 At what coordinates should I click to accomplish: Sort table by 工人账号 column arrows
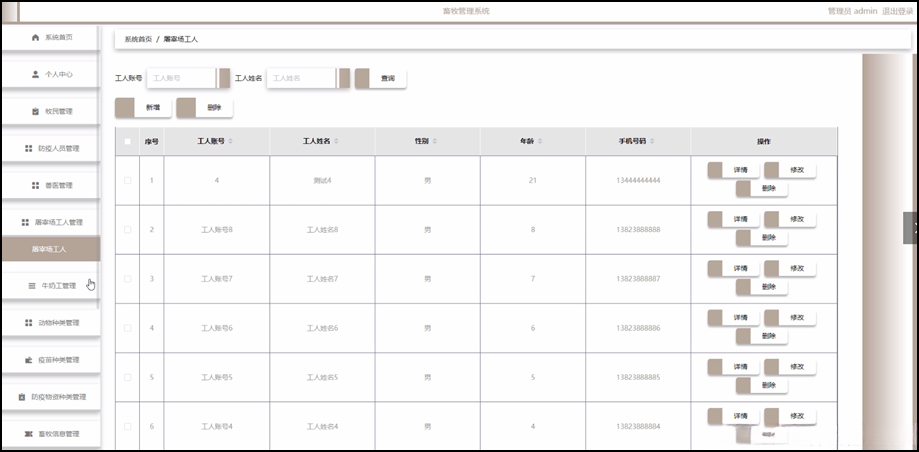click(x=231, y=142)
